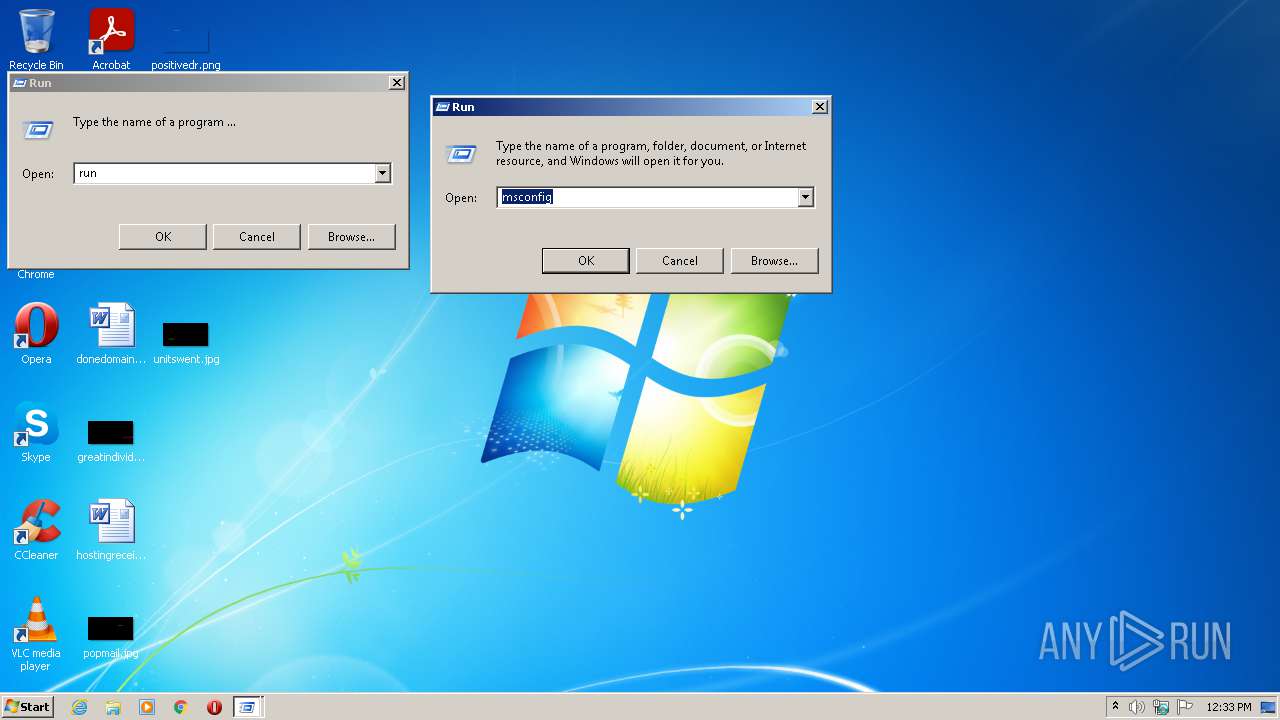Click Cancel in the left Run window
This screenshot has width=1280, height=720.
coord(257,237)
